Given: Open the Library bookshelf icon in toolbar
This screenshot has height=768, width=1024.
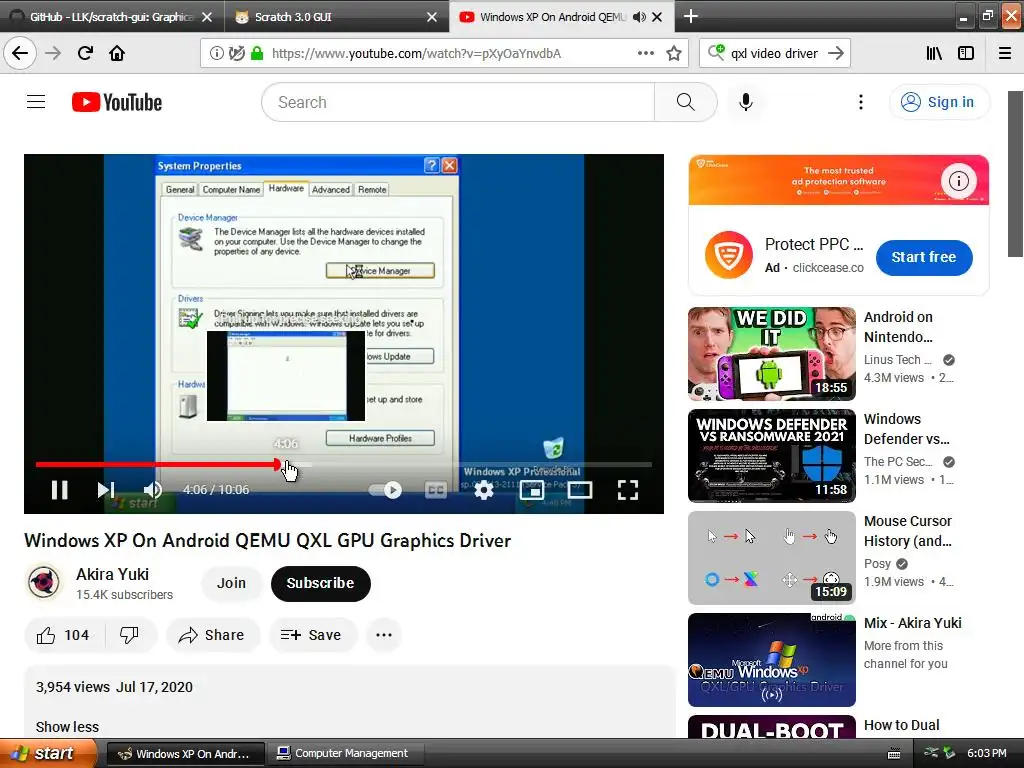Looking at the screenshot, I should click(x=934, y=54).
